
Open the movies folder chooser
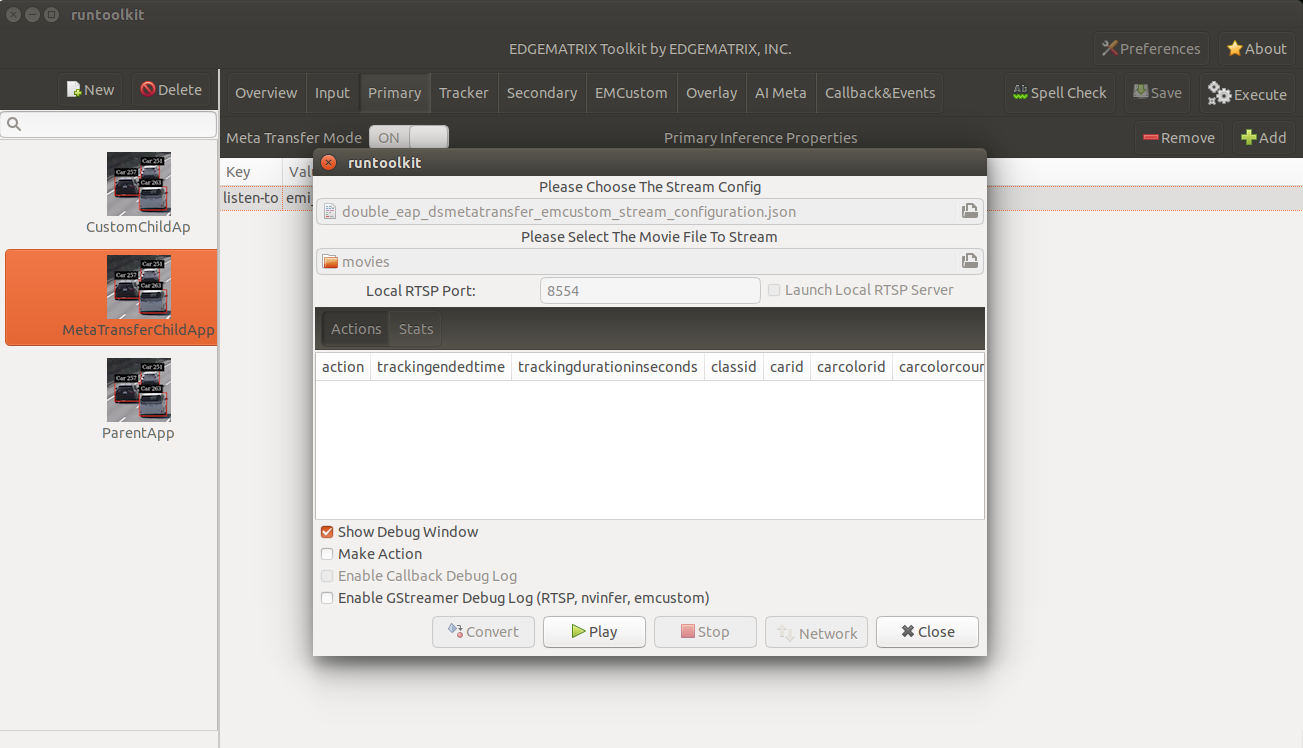pyautogui.click(x=650, y=261)
